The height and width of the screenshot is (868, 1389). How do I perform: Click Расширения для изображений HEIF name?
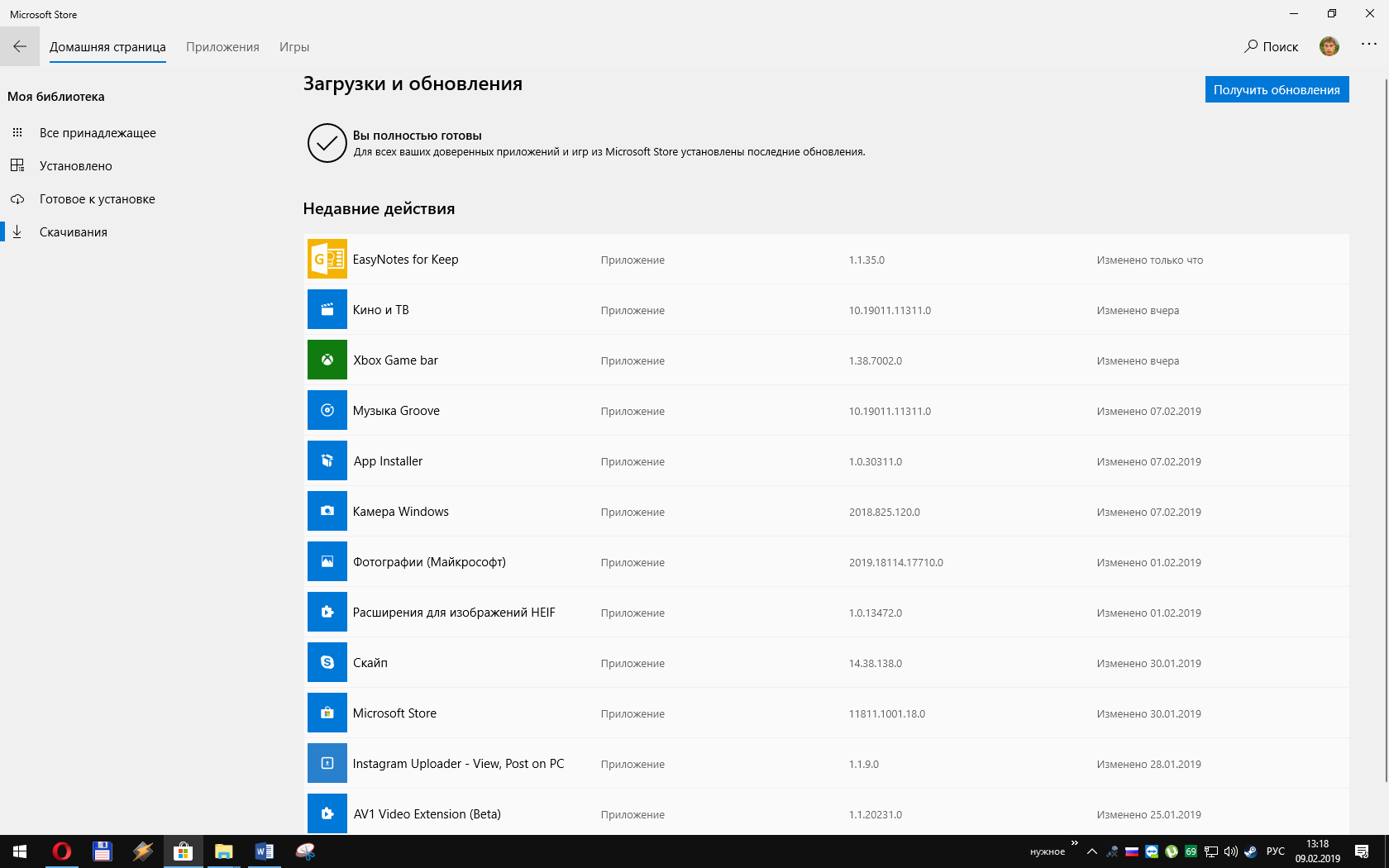[454, 613]
